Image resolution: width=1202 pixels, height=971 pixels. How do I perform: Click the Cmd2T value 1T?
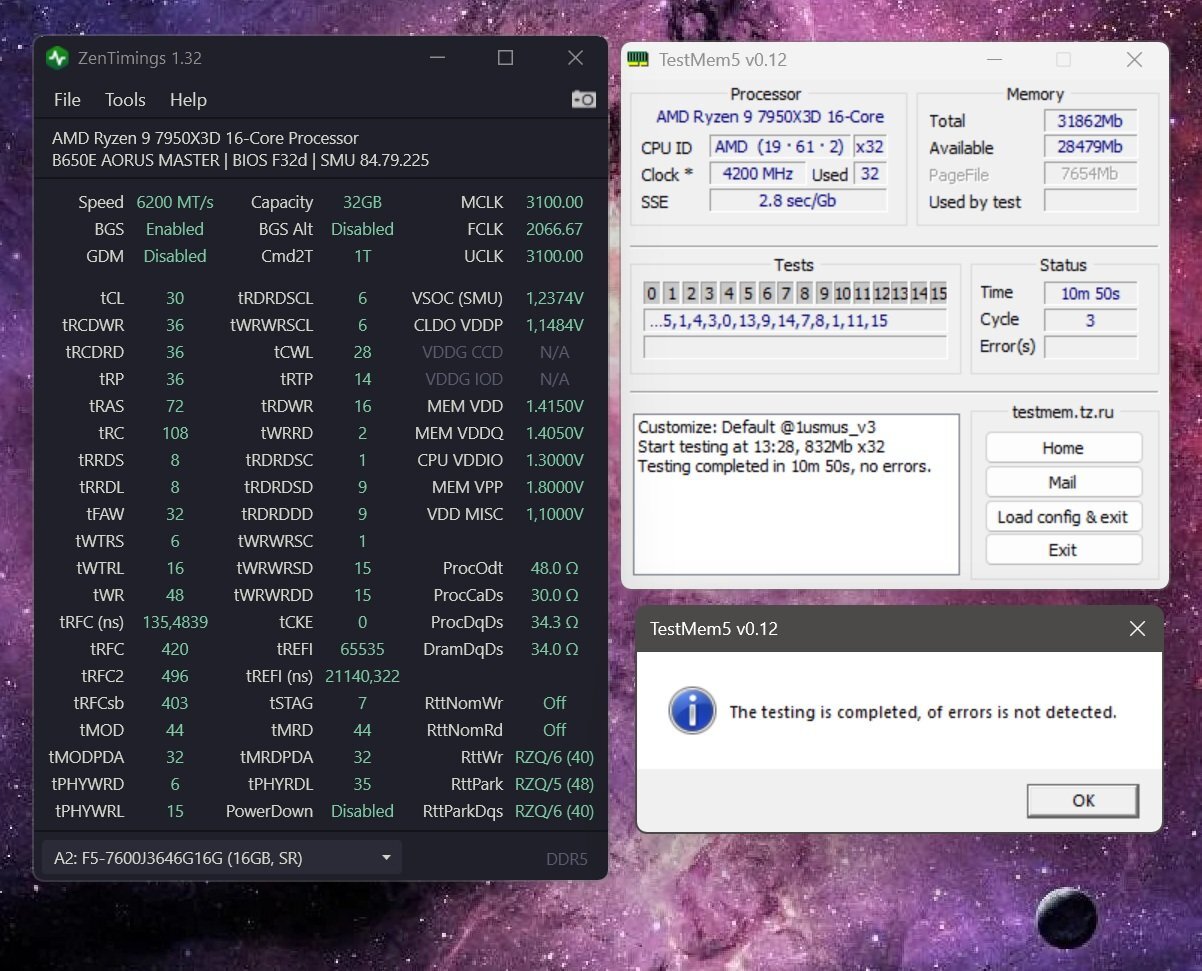click(362, 256)
